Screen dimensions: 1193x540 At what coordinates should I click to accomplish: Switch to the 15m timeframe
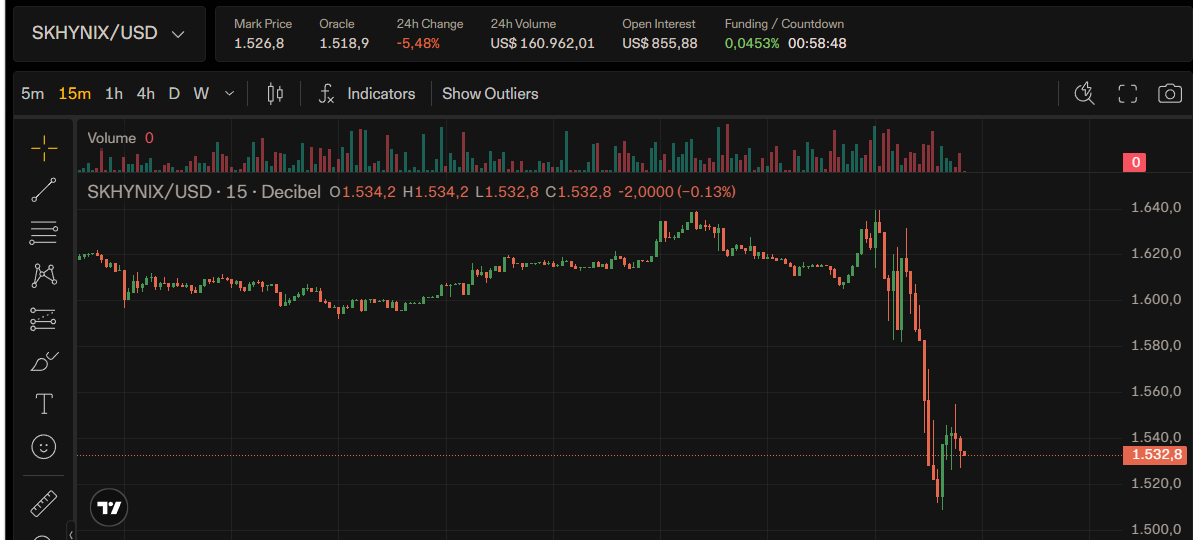(x=75, y=94)
